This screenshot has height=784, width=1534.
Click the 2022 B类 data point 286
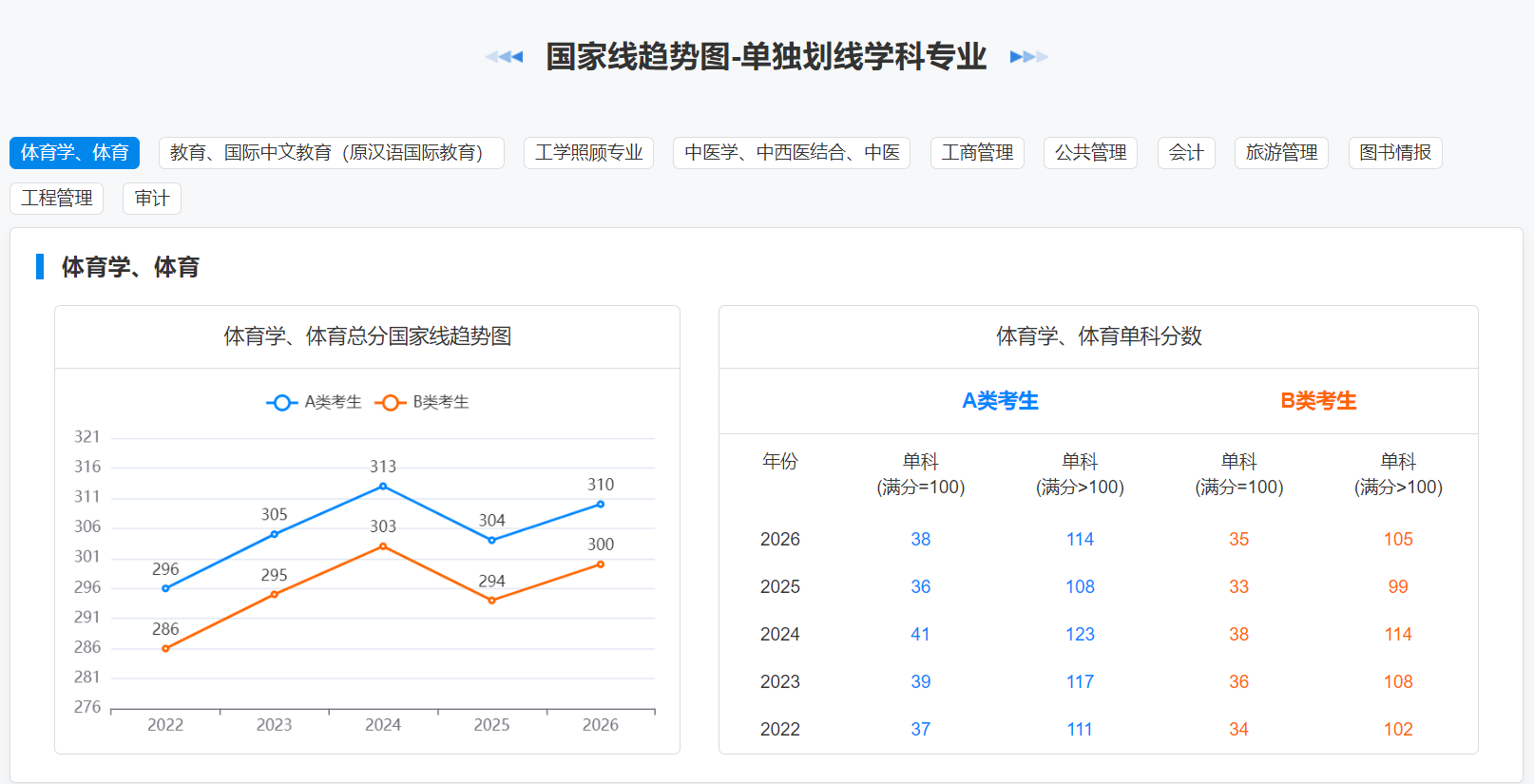click(165, 649)
